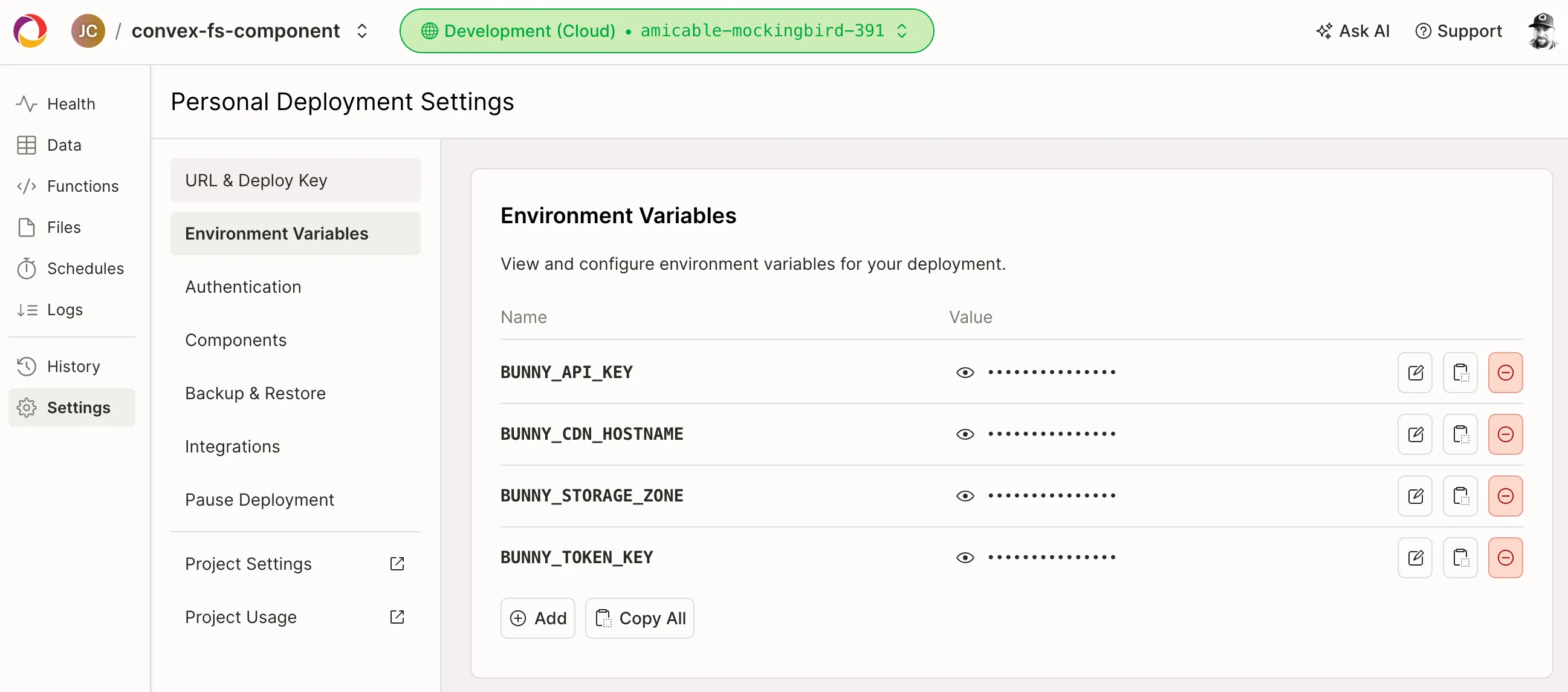The height and width of the screenshot is (692, 1568).
Task: Reveal the BUNNY_API_KEY value
Action: pos(964,372)
